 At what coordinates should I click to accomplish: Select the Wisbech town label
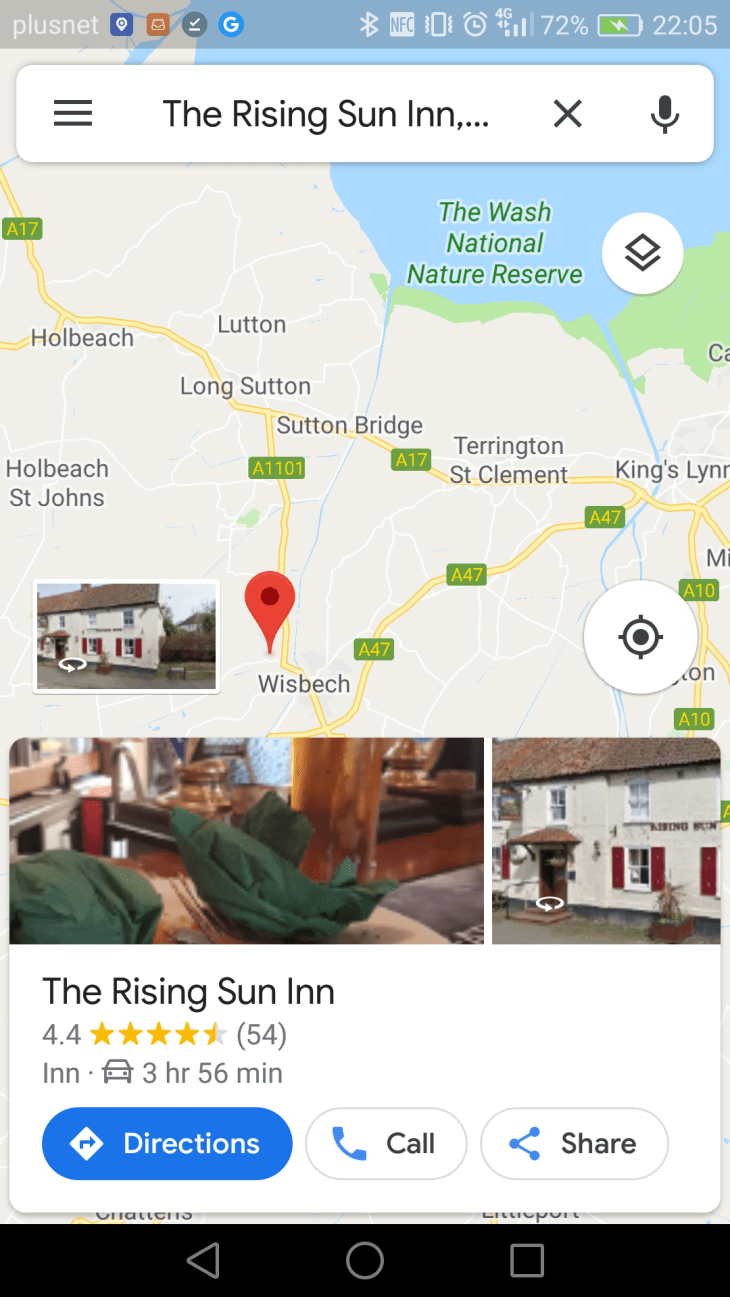point(304,684)
